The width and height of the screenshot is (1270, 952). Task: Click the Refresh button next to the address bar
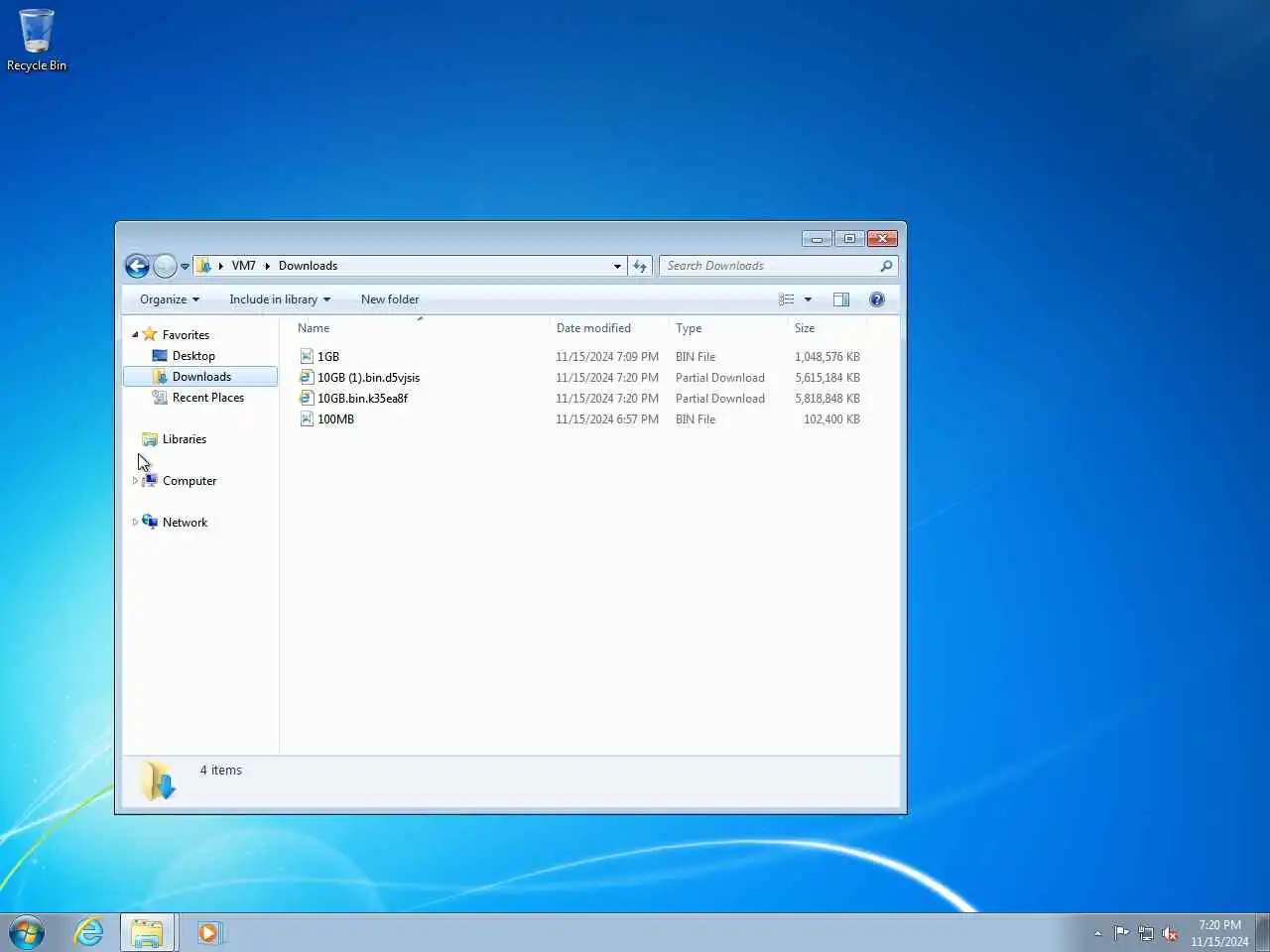[x=640, y=266]
